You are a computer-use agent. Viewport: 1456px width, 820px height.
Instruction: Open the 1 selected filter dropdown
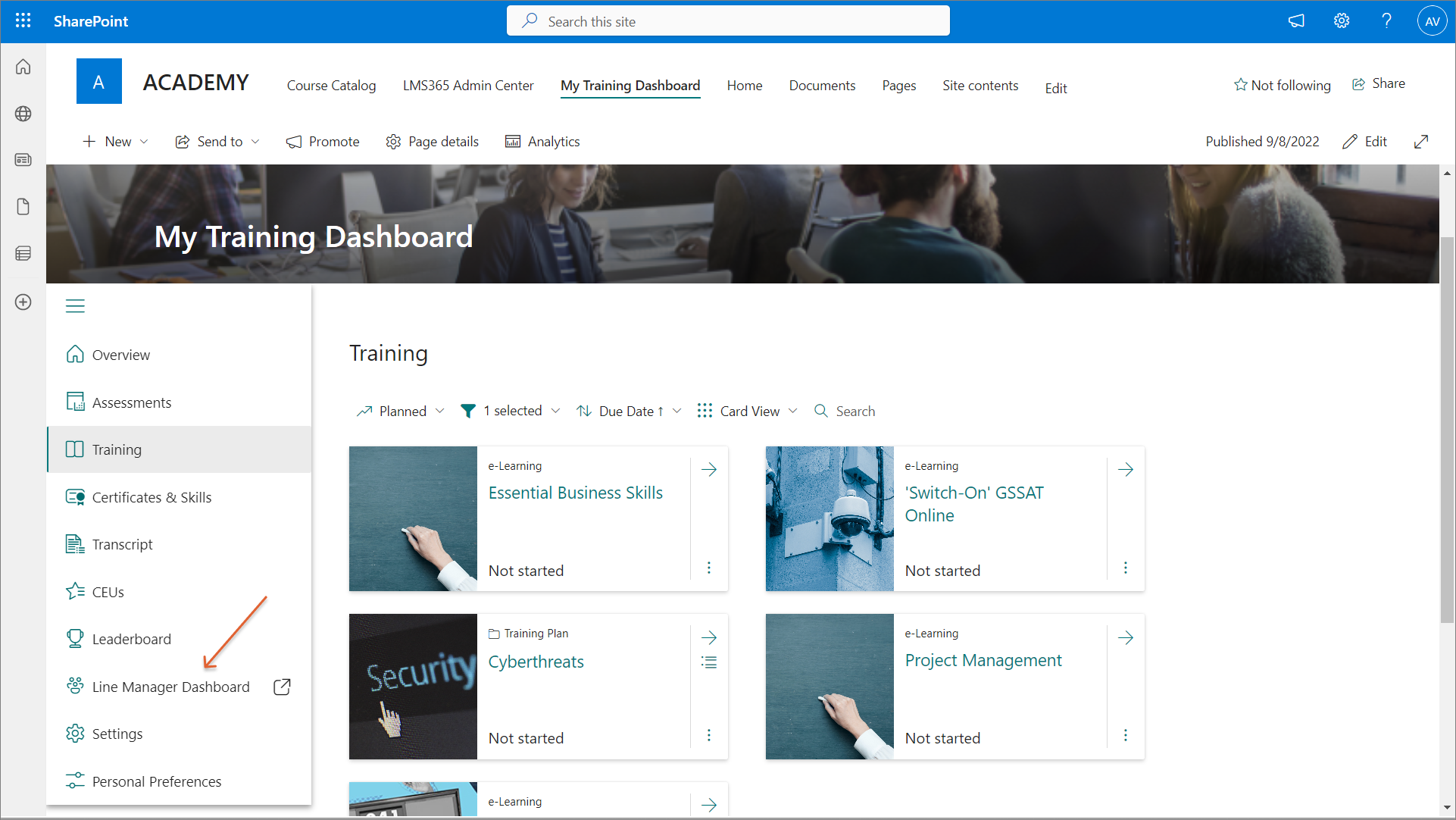coord(511,411)
